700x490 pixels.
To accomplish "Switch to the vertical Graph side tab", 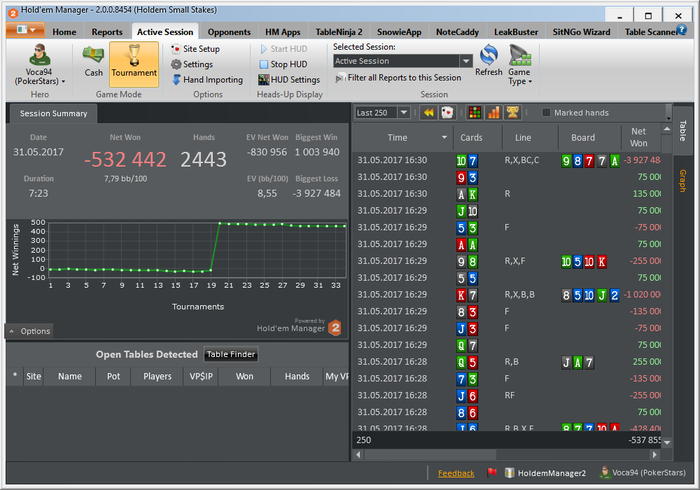I will tap(683, 180).
